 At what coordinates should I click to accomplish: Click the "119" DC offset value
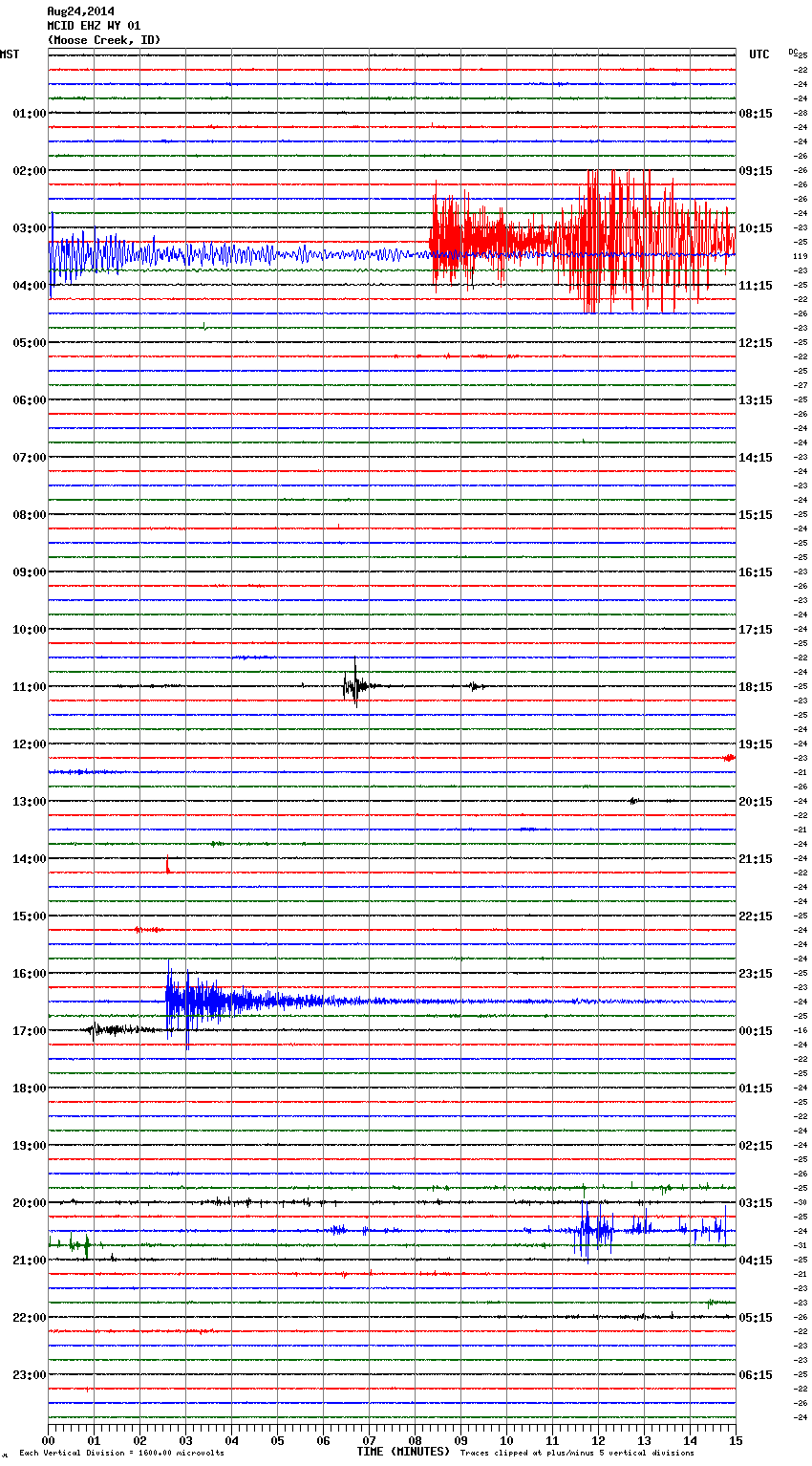coord(799,256)
